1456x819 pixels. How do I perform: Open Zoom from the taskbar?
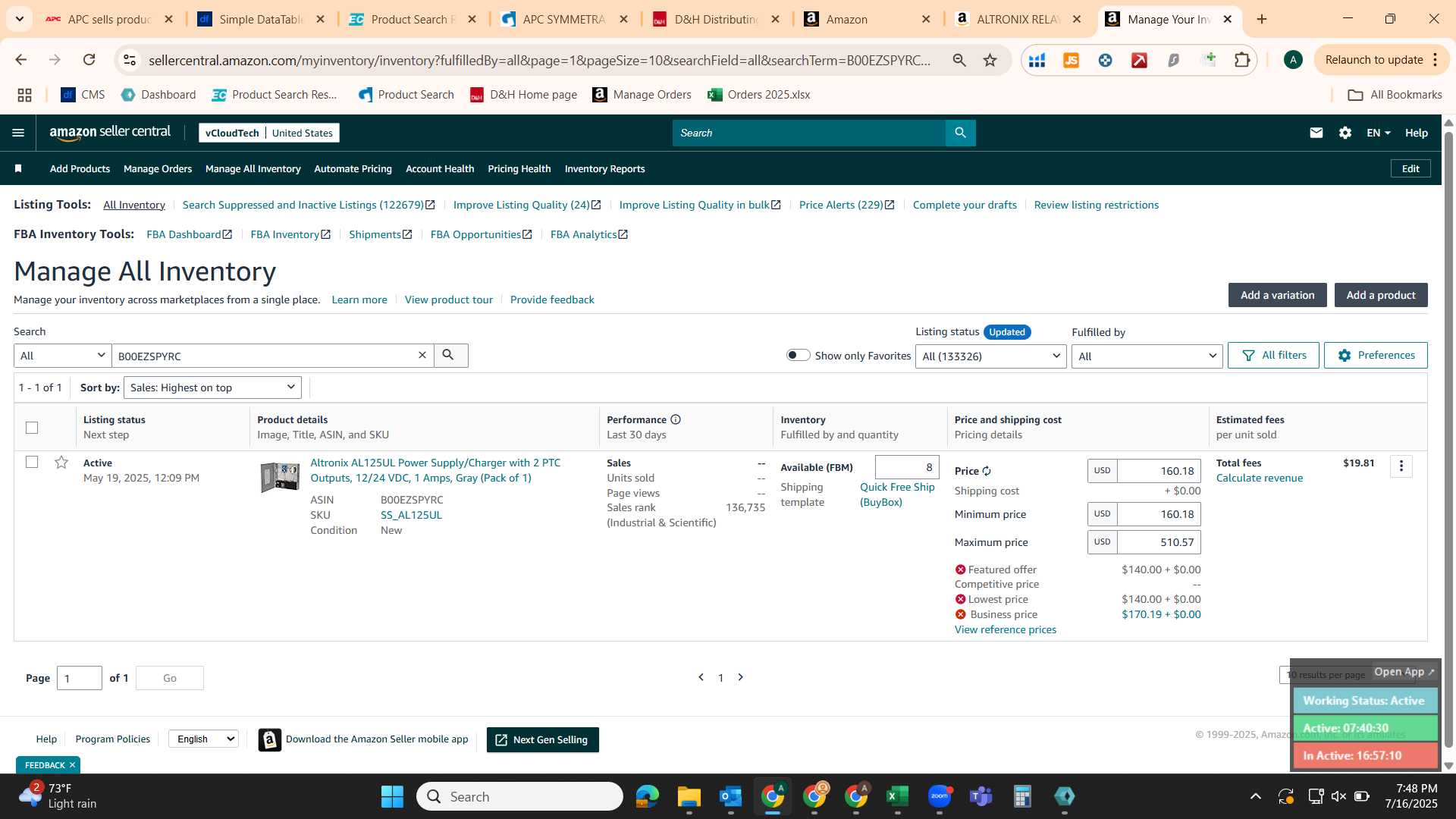[940, 796]
